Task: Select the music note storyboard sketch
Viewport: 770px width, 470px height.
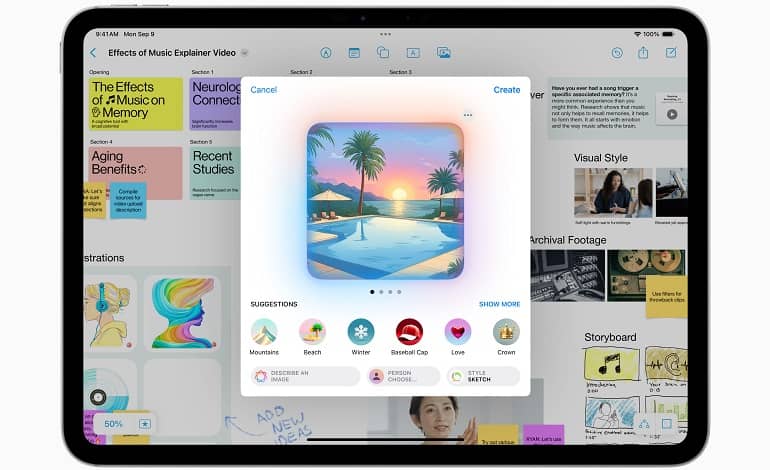Action: point(612,365)
